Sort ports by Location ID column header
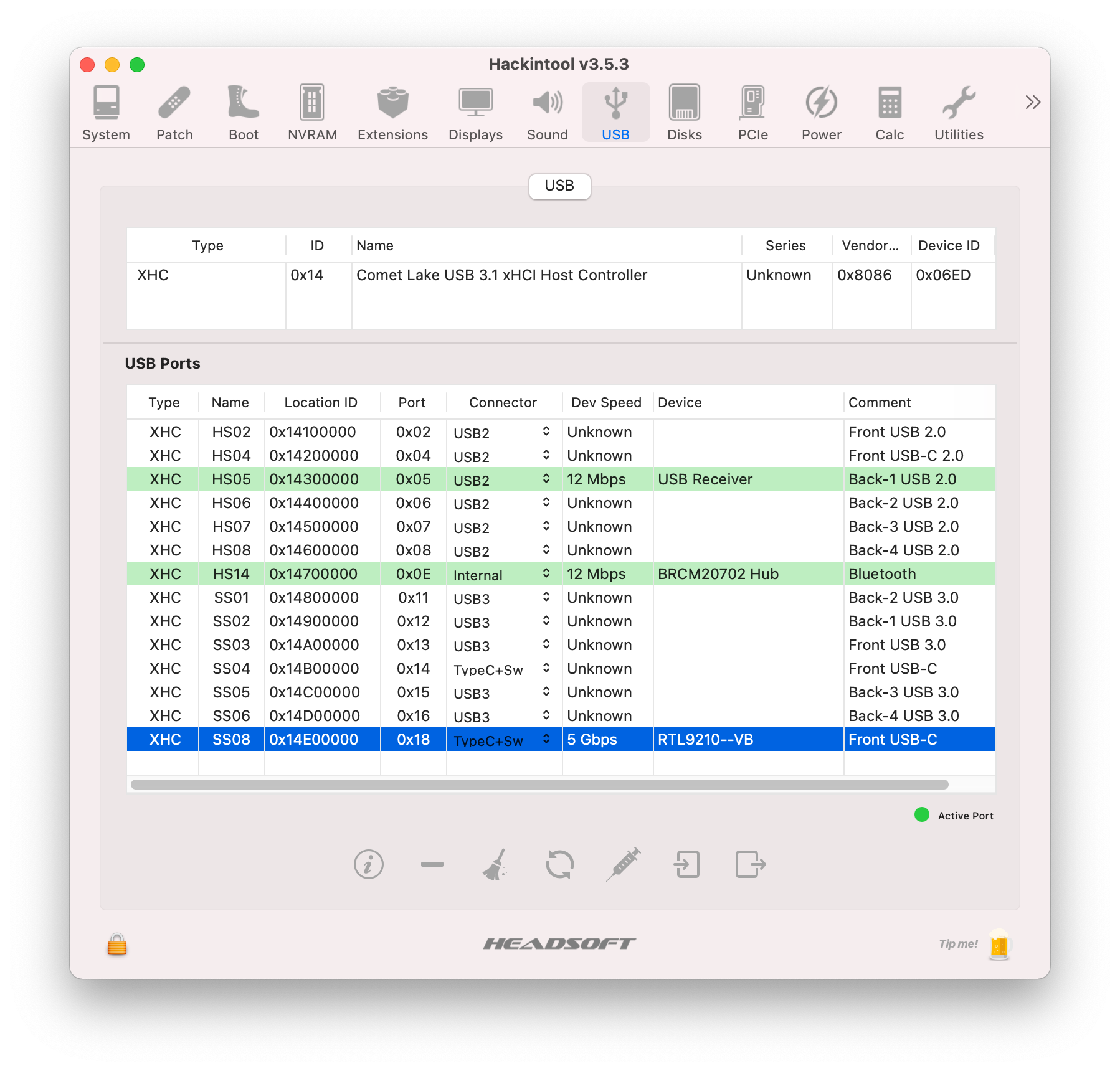The image size is (1120, 1071). 321,402
